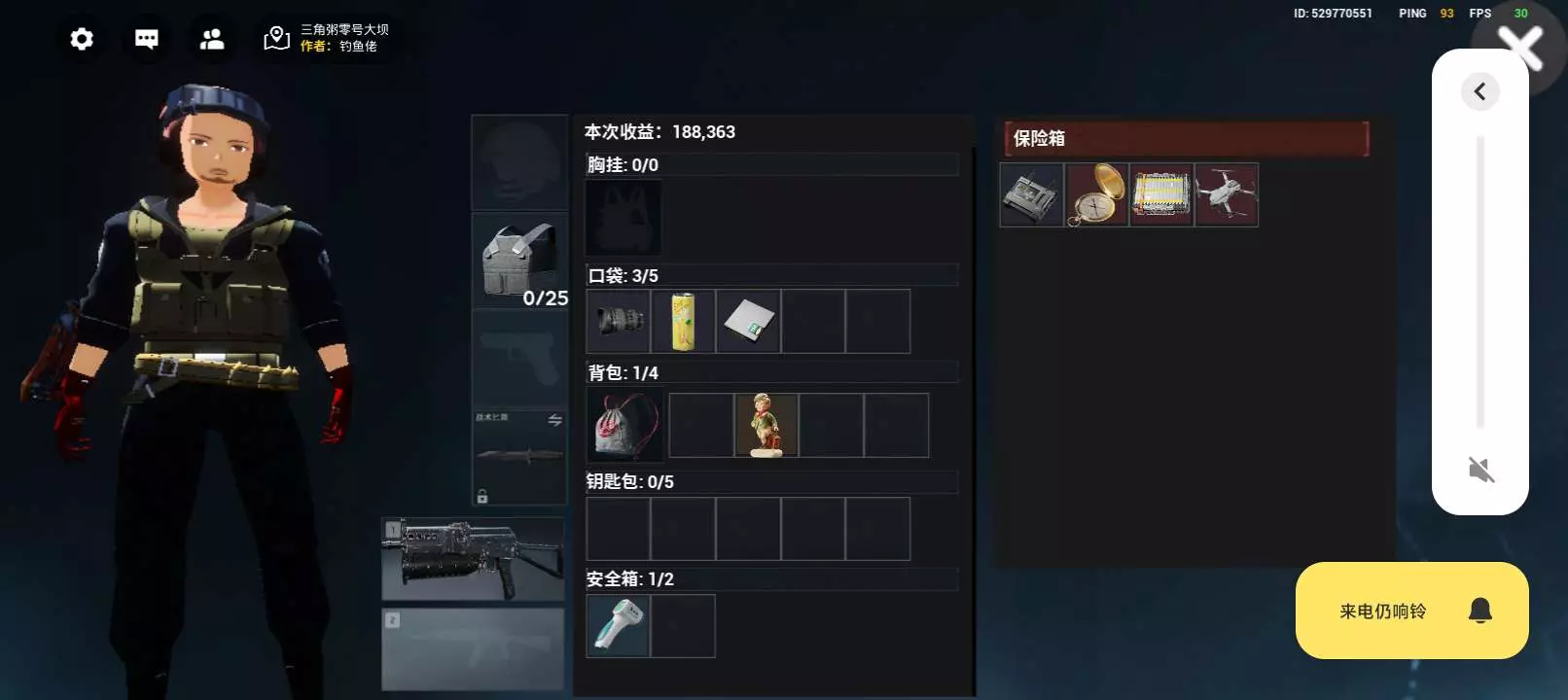1568x700 pixels.
Task: Select the yellow drink can item
Action: click(x=684, y=321)
